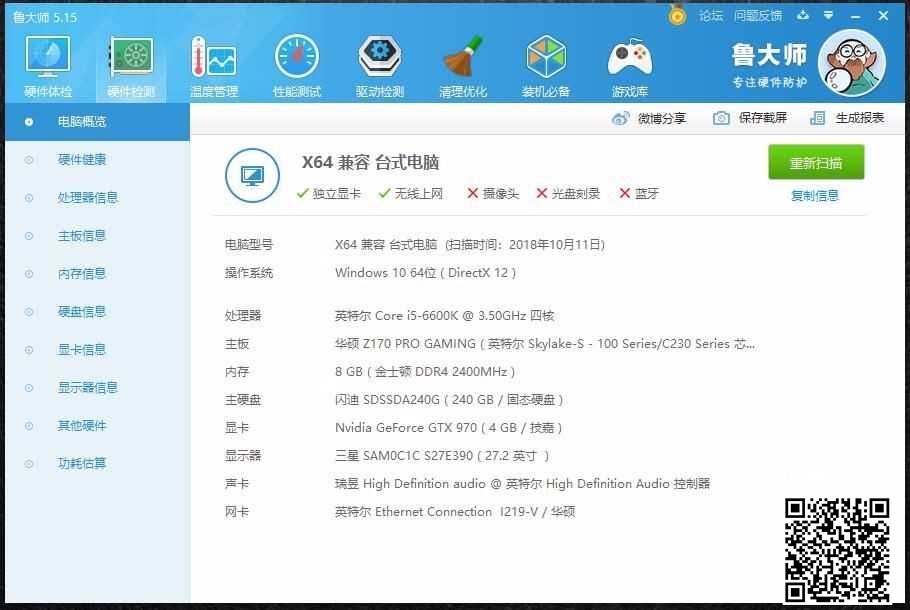Open 游戏库 gamepad icon
The width and height of the screenshot is (910, 610).
[629, 58]
